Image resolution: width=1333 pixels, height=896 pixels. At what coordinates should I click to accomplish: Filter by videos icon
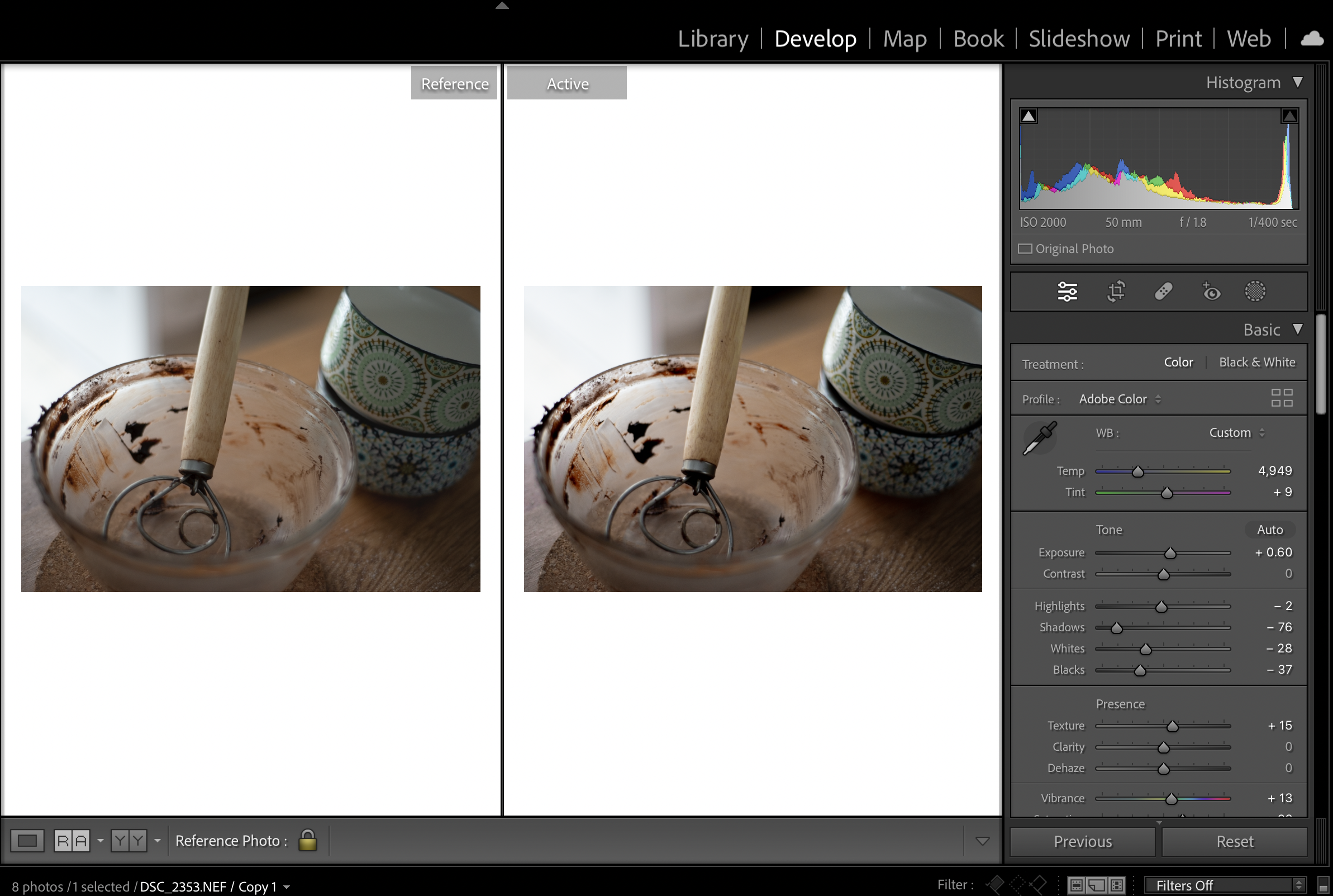[x=1116, y=885]
